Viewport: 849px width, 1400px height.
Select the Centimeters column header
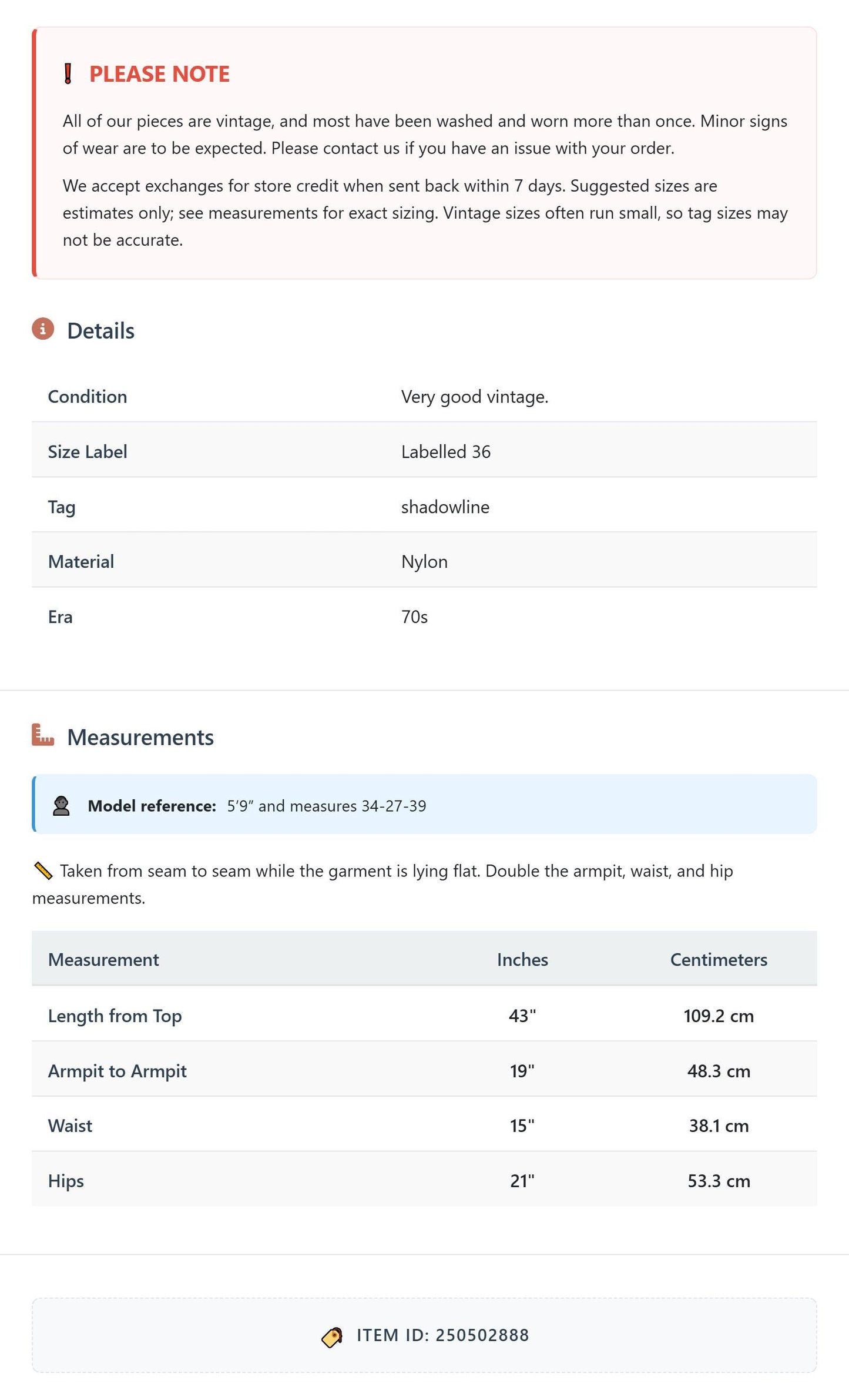[719, 960]
